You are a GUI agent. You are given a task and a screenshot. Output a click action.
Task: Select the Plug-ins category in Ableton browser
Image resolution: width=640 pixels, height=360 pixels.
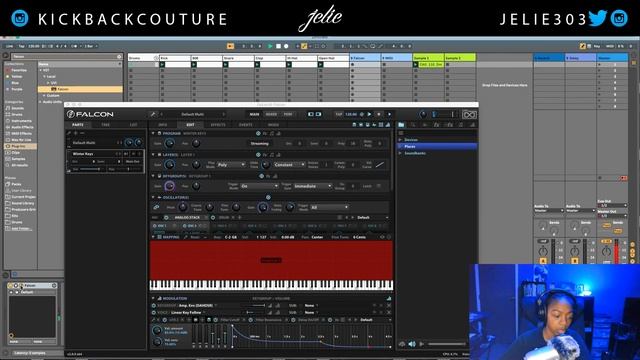(20, 146)
